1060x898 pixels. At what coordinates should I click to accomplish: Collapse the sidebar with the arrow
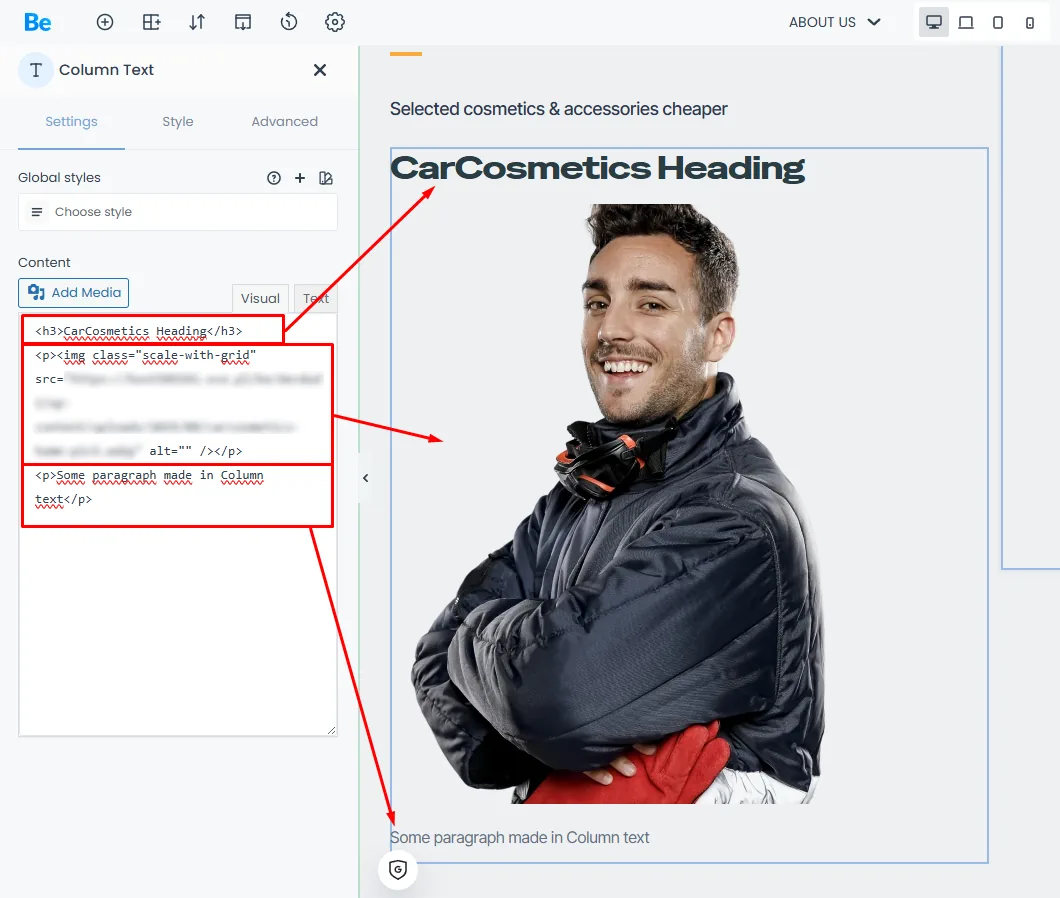[x=366, y=478]
